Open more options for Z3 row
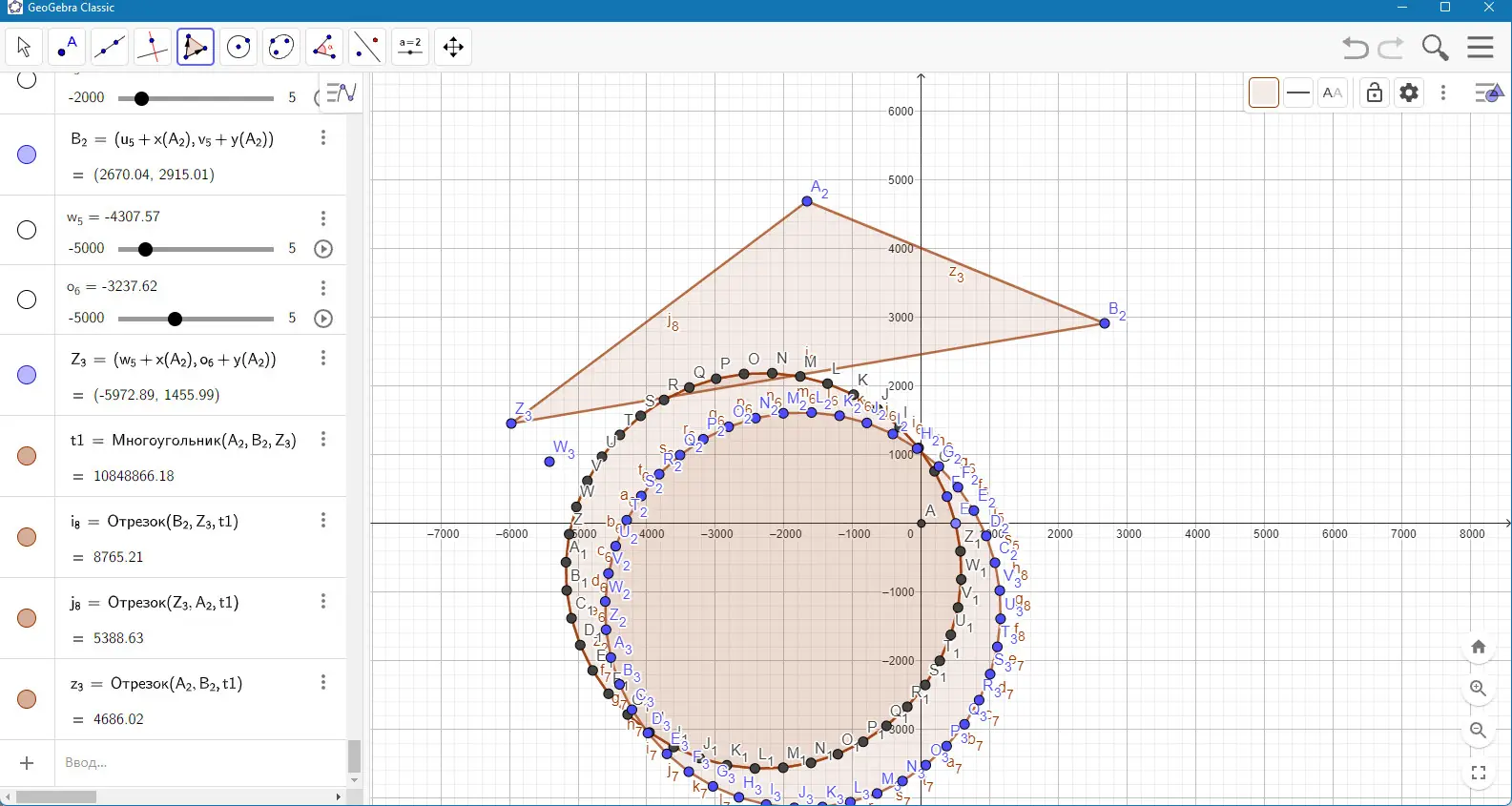 [x=323, y=358]
